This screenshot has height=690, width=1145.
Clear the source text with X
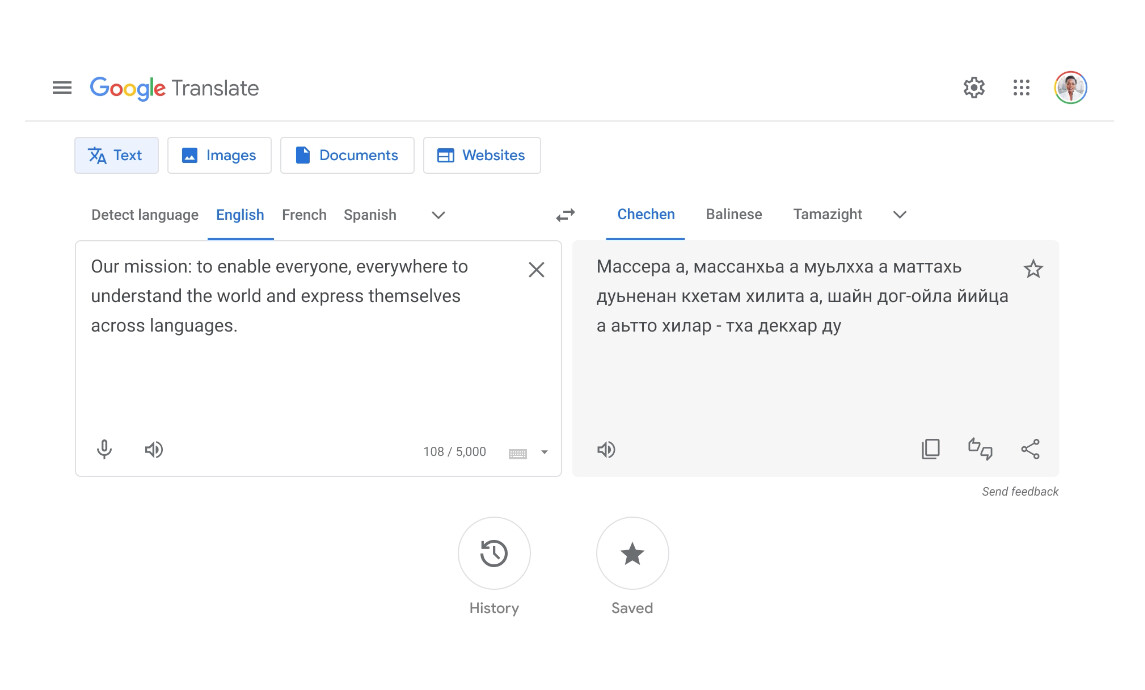pyautogui.click(x=536, y=269)
